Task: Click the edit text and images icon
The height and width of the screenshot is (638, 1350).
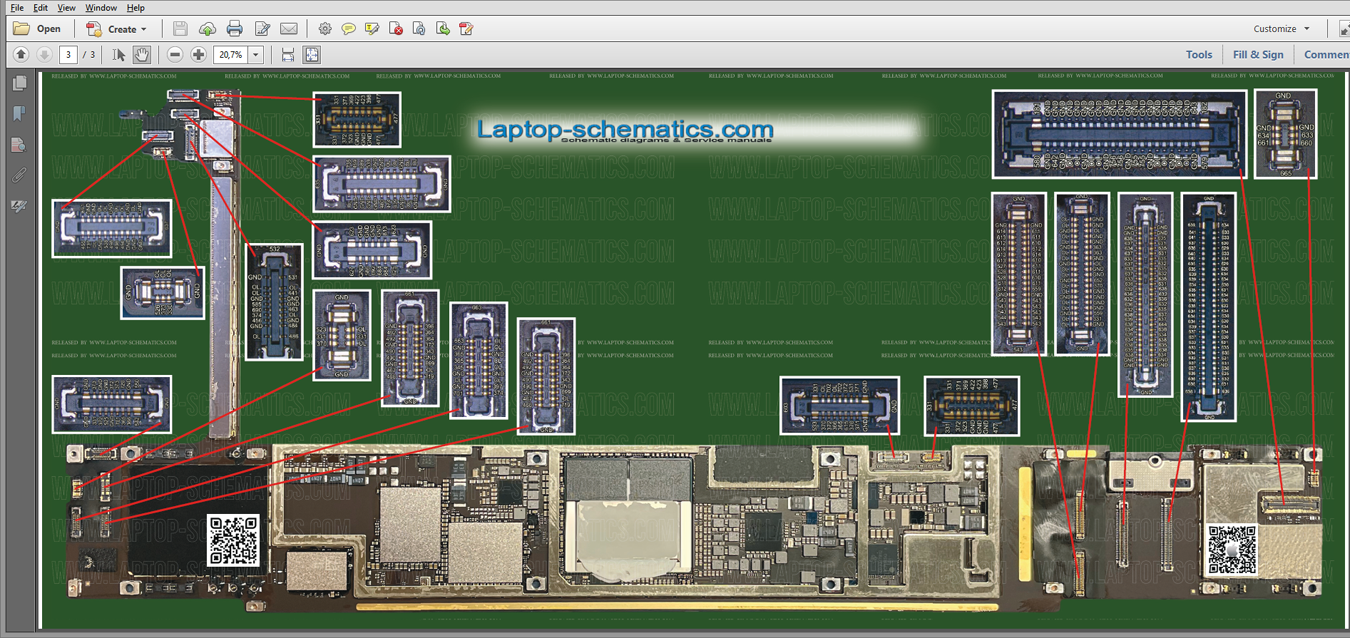Action: (x=262, y=29)
